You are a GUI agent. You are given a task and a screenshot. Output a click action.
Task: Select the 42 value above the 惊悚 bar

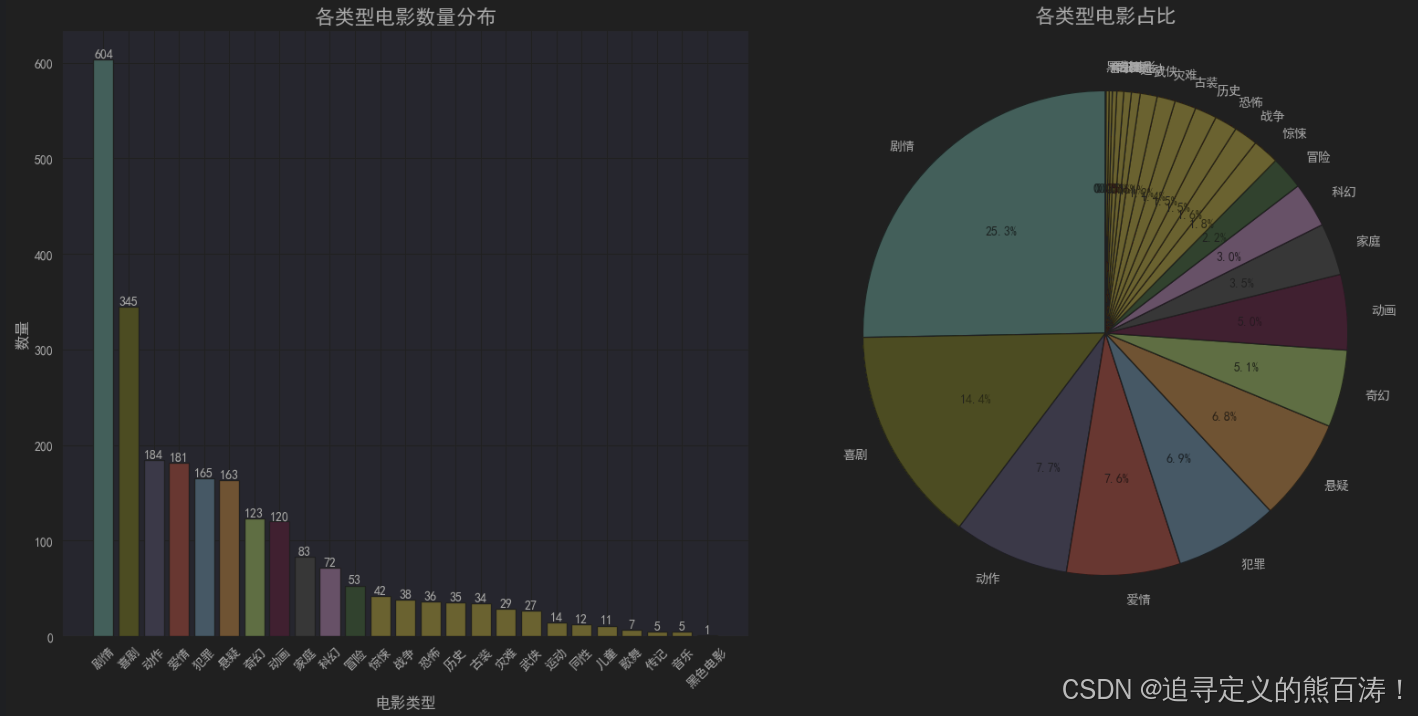pos(380,591)
